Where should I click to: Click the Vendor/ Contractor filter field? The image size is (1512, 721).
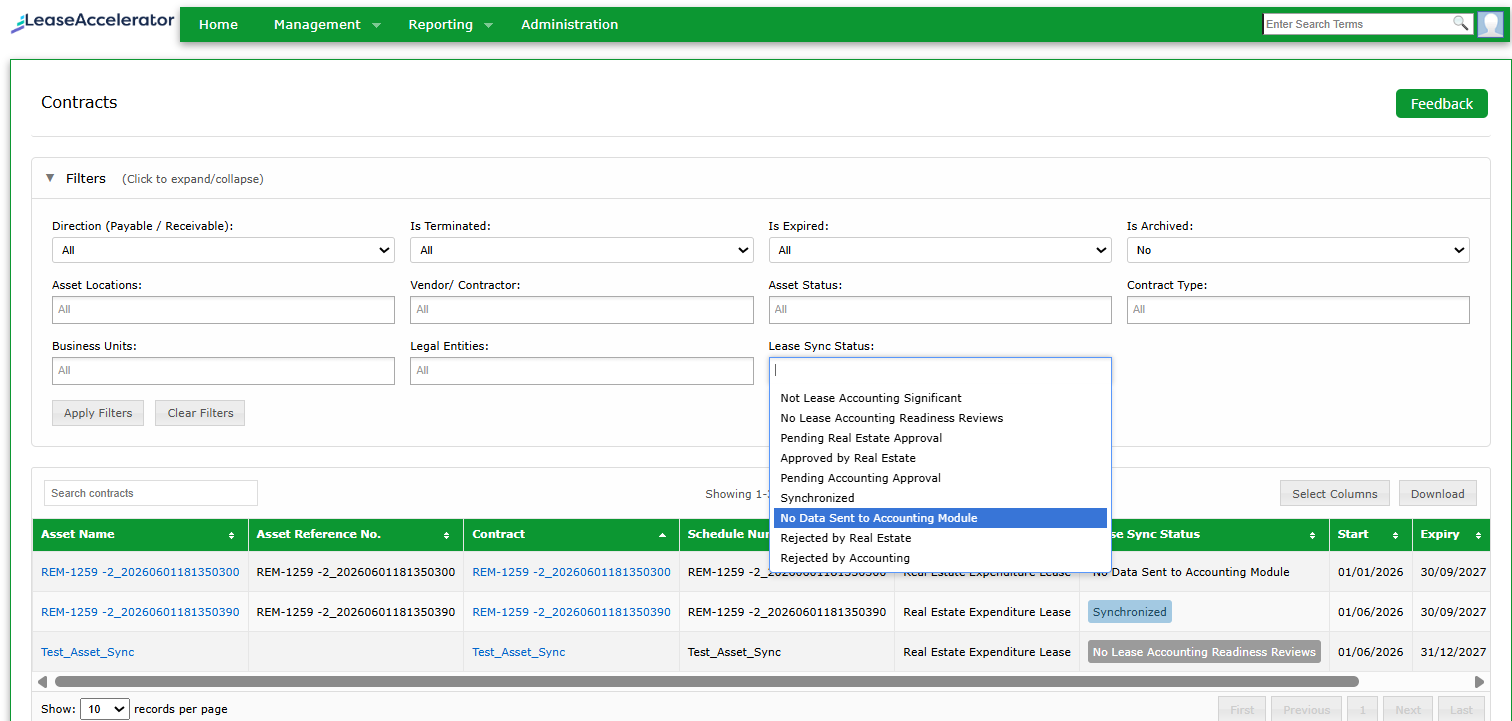582,310
